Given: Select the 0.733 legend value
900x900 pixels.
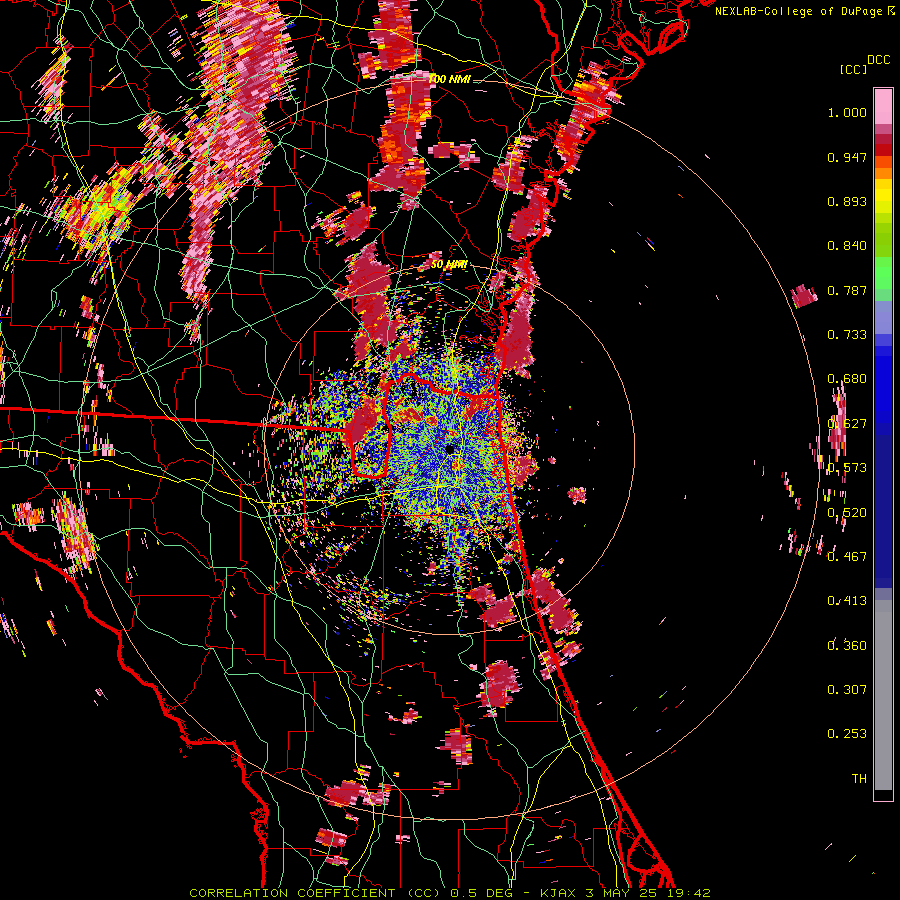Looking at the screenshot, I should [847, 335].
